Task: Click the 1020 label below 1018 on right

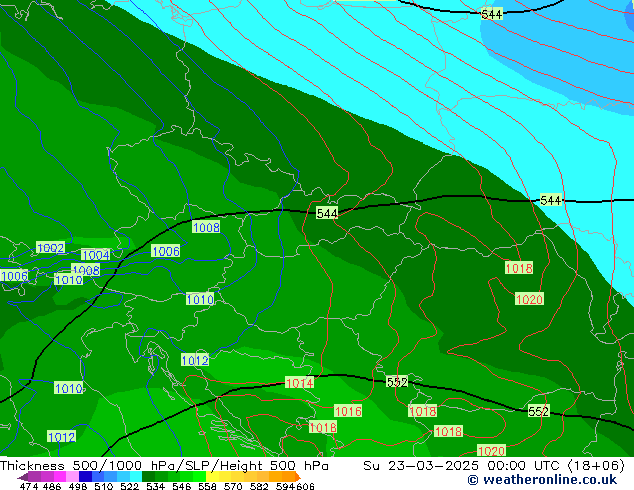Action: (529, 300)
